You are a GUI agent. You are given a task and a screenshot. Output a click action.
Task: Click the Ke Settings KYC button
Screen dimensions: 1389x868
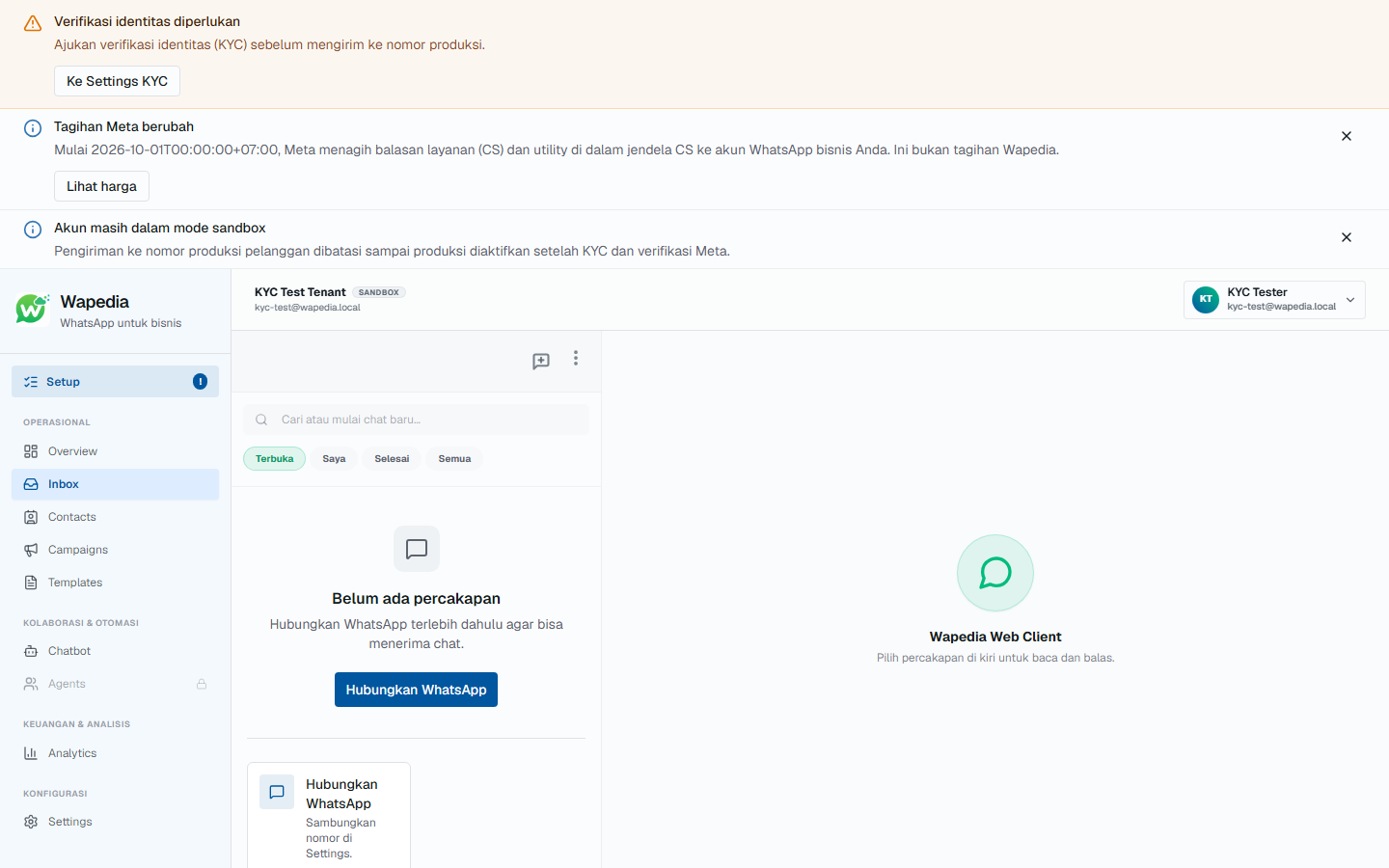coord(117,81)
